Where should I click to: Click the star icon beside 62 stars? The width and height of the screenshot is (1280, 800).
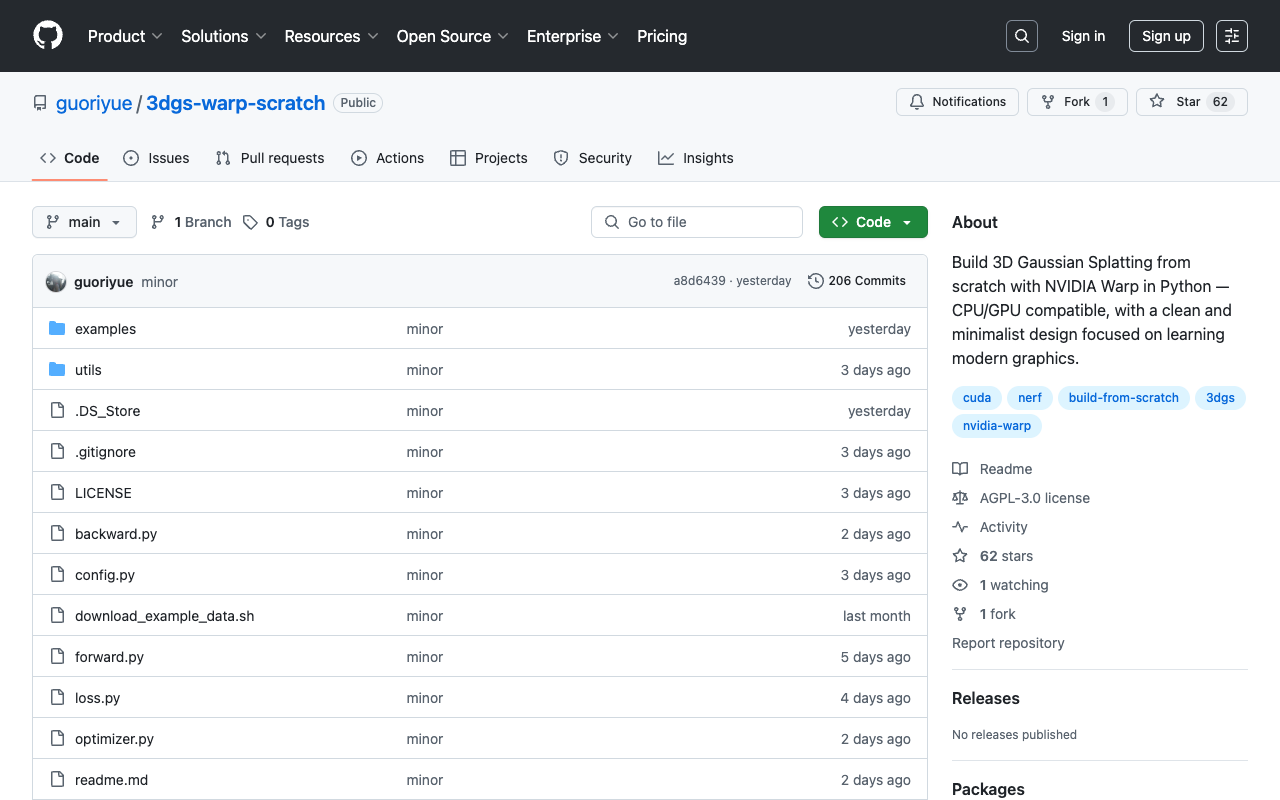coord(960,556)
